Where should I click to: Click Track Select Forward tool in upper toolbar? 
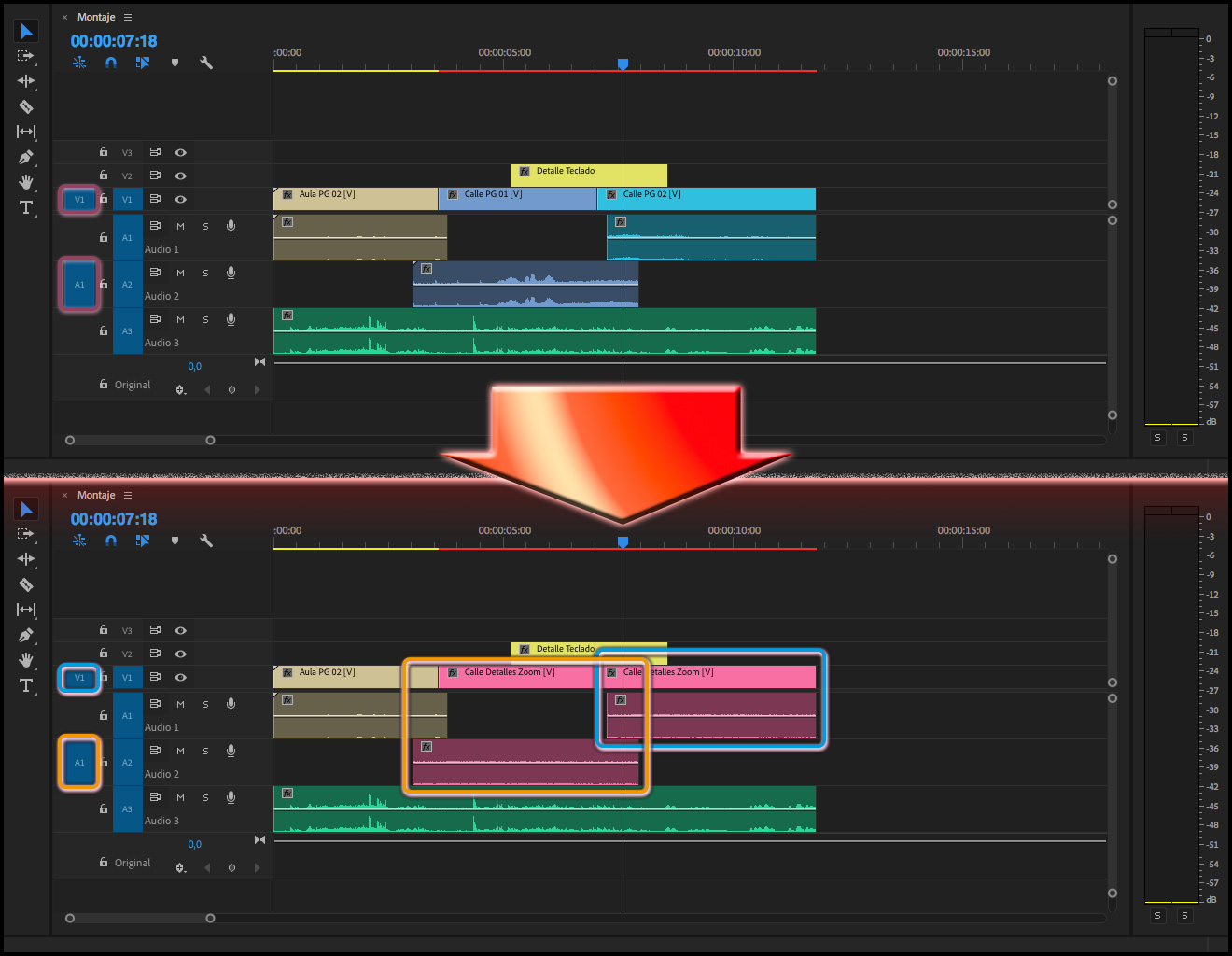click(x=26, y=56)
